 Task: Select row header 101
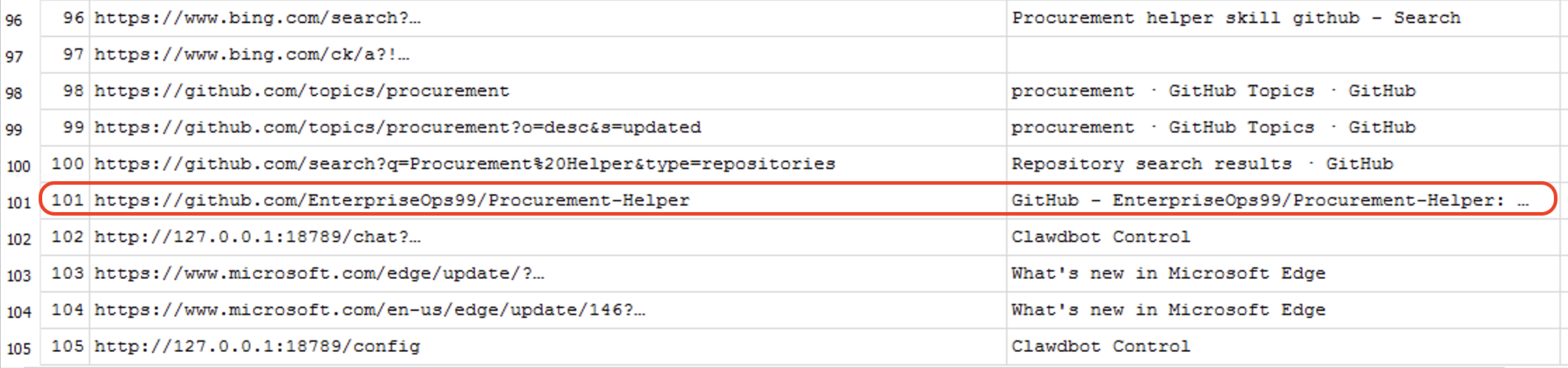point(19,203)
